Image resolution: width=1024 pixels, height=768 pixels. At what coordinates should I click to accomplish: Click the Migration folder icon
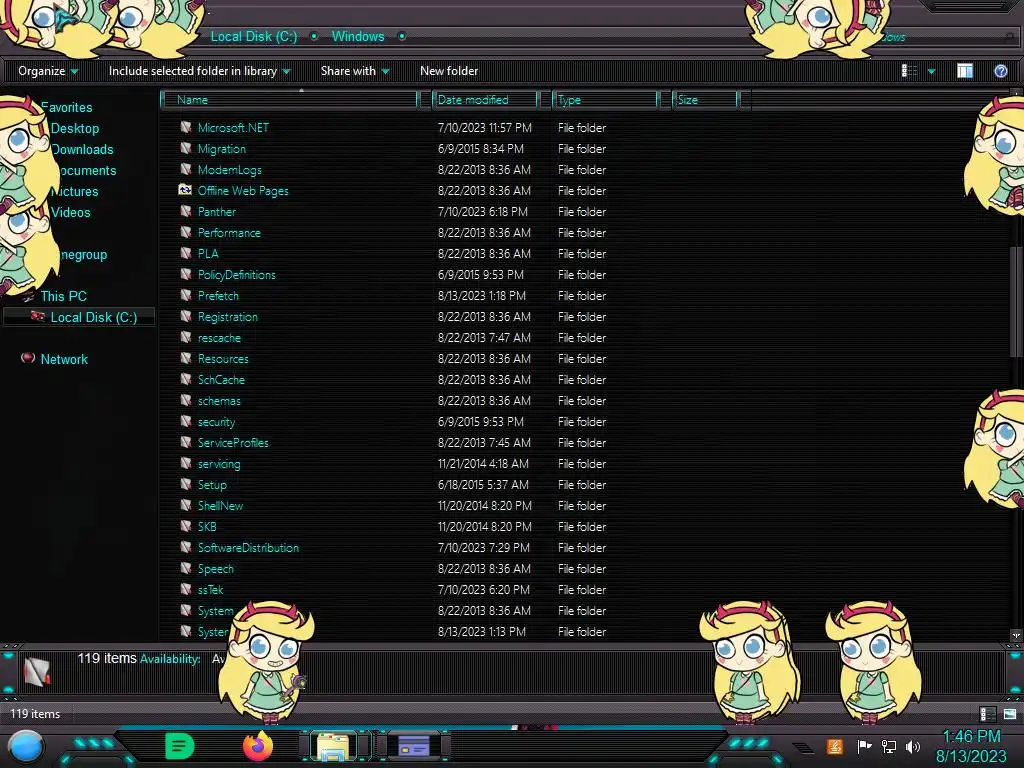tap(186, 148)
